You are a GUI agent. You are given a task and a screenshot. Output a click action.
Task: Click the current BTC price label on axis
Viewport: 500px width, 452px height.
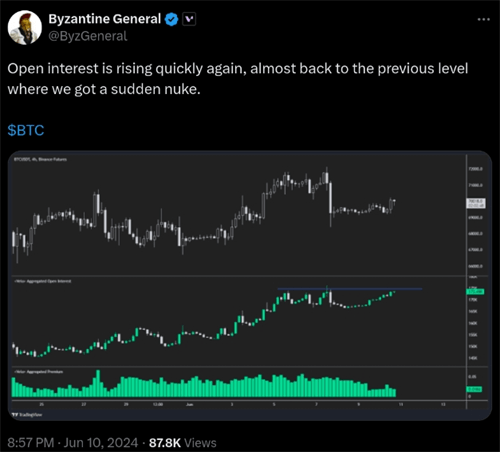click(476, 203)
